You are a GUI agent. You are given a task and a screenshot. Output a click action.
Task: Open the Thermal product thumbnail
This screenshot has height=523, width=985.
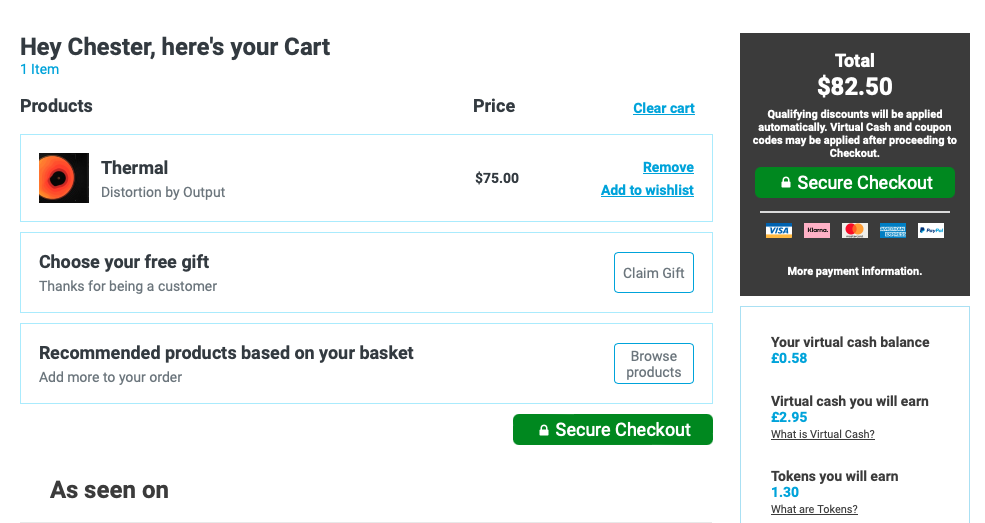pyautogui.click(x=63, y=178)
